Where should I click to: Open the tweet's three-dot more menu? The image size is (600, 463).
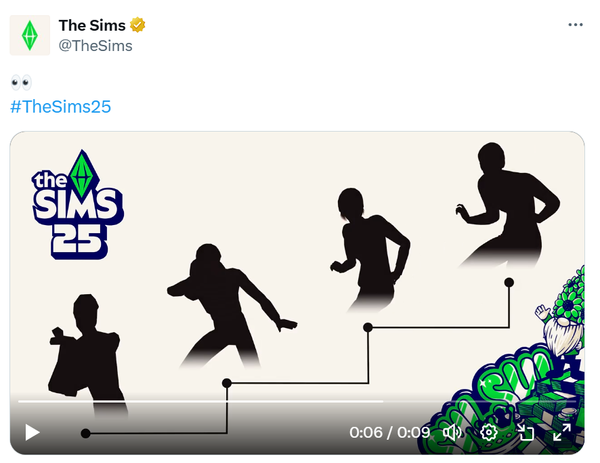575,25
